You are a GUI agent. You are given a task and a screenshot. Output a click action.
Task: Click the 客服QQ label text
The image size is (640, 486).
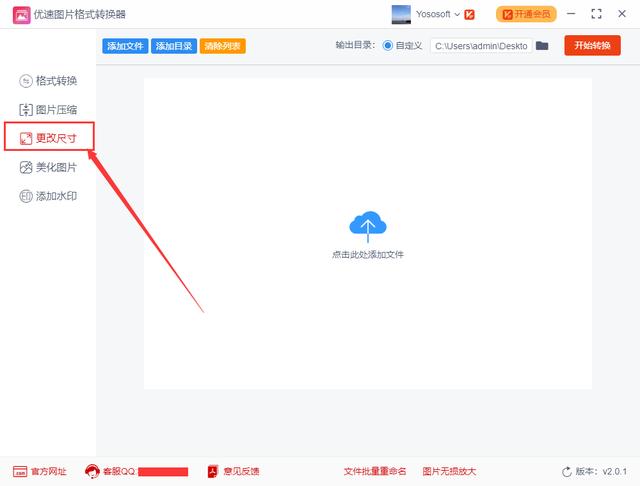pyautogui.click(x=119, y=471)
